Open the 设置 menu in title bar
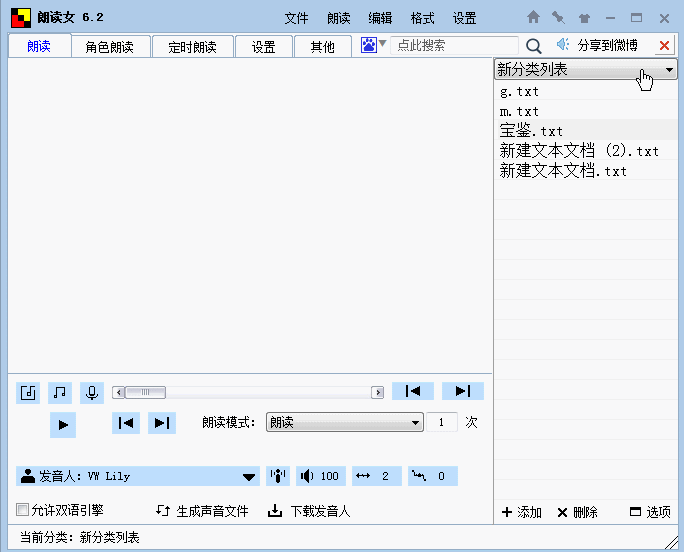The height and width of the screenshot is (552, 684). pos(464,18)
